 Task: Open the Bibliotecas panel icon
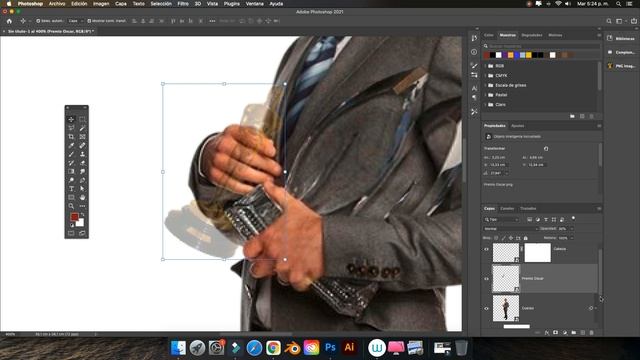click(610, 38)
